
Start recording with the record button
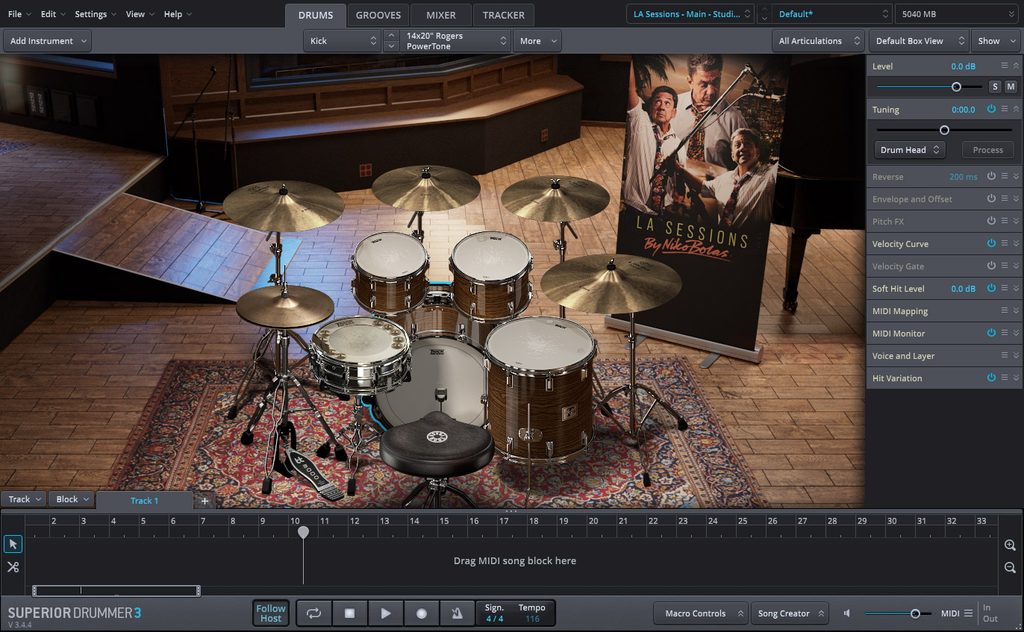click(421, 613)
